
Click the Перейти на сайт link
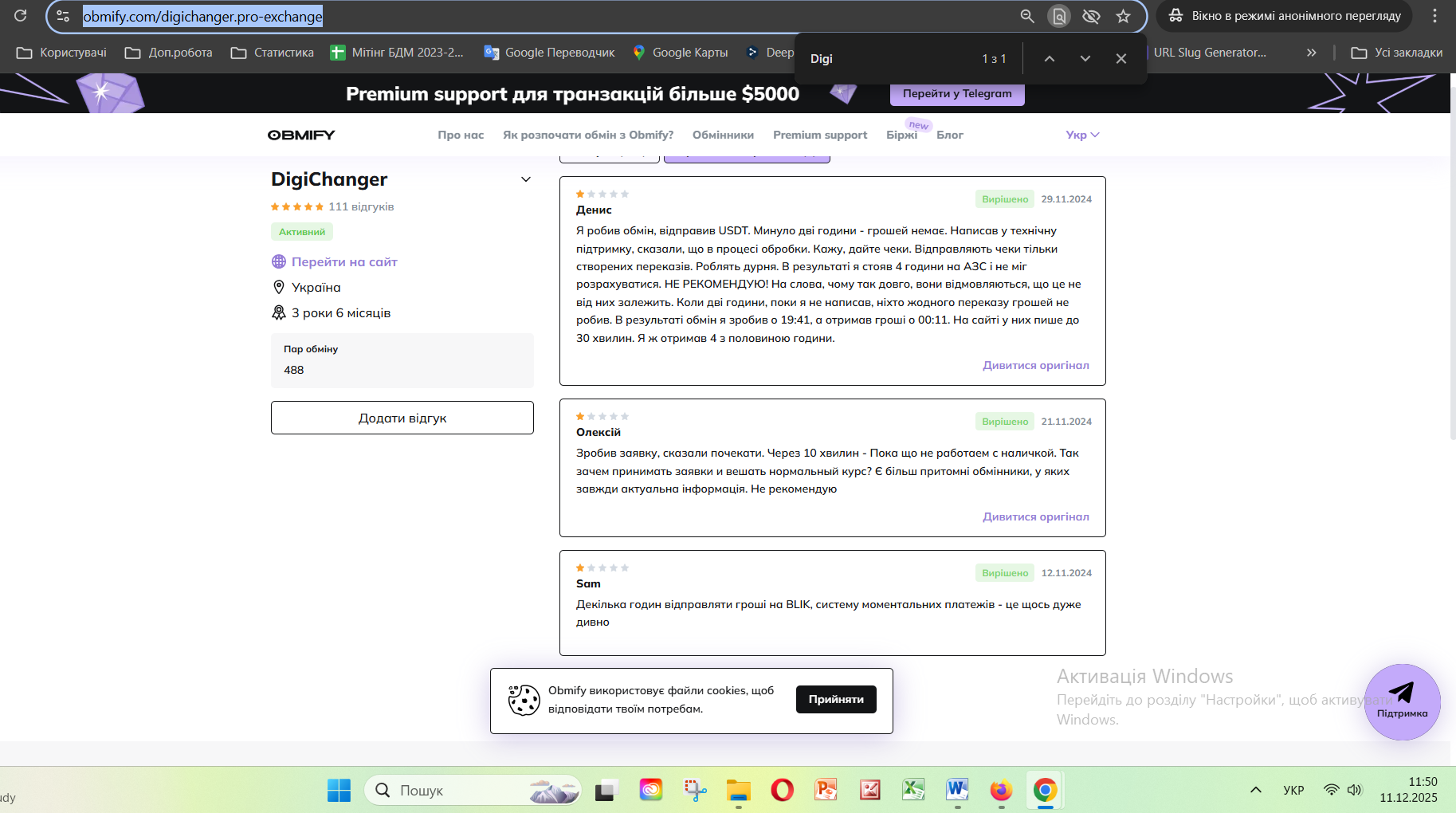click(344, 261)
